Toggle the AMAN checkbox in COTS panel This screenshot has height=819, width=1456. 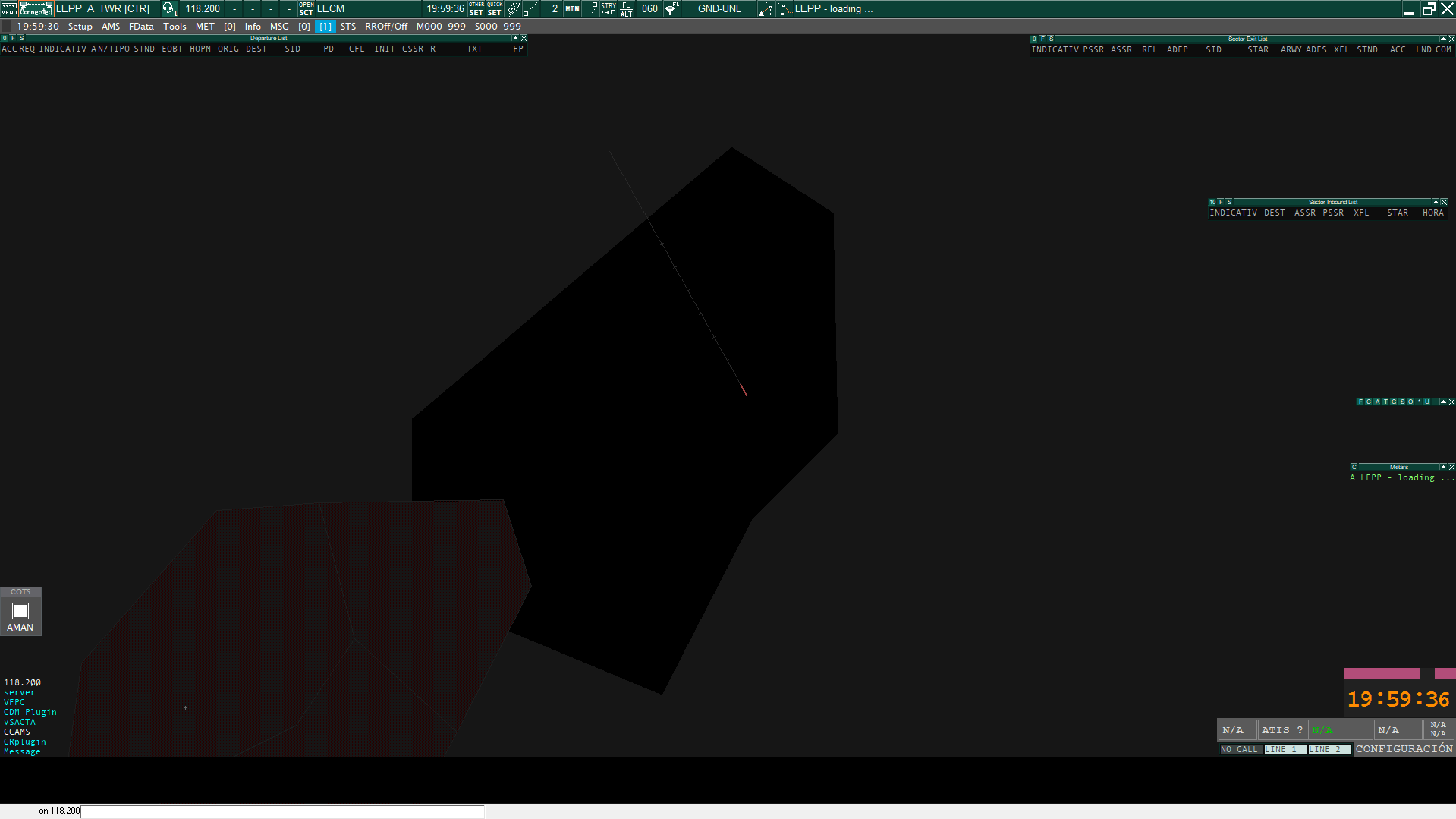point(20,611)
